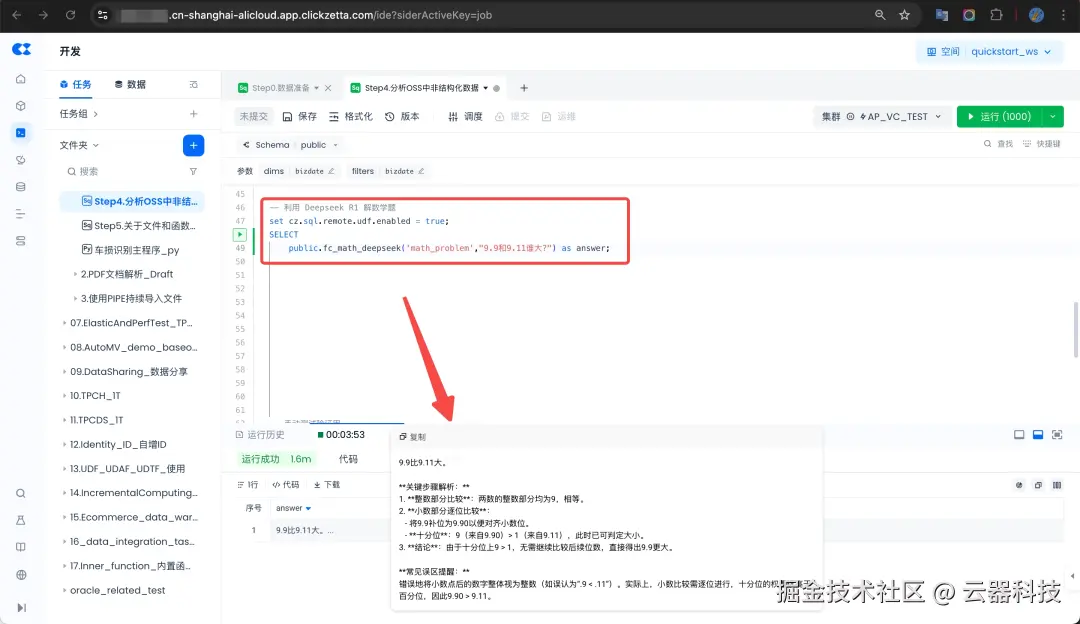Open the 代码 tab beside 运行成功
Screen dimensions: 1080x624
[x=348, y=459]
